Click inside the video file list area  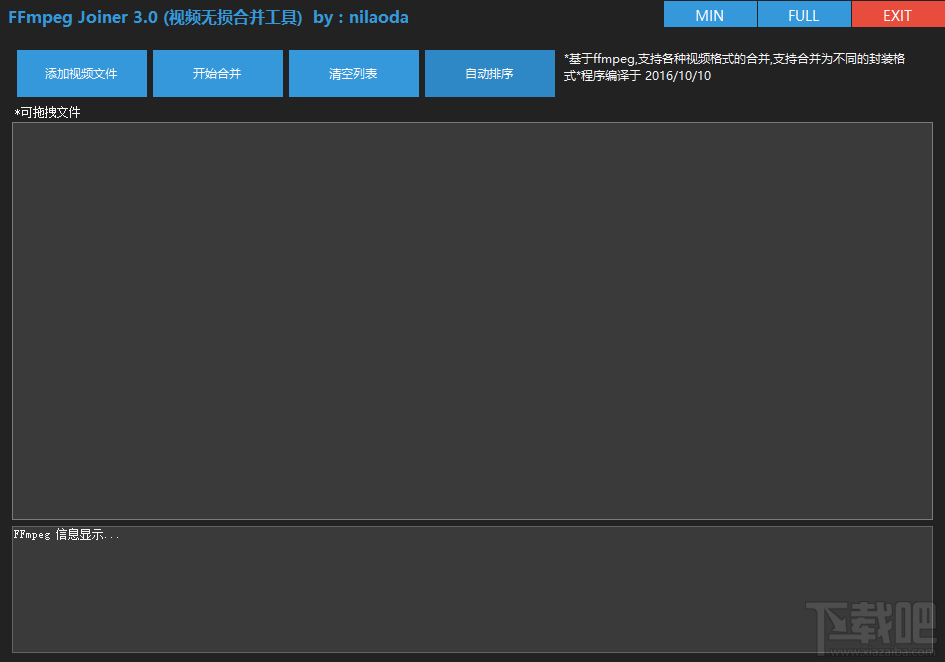pyautogui.click(x=472, y=321)
